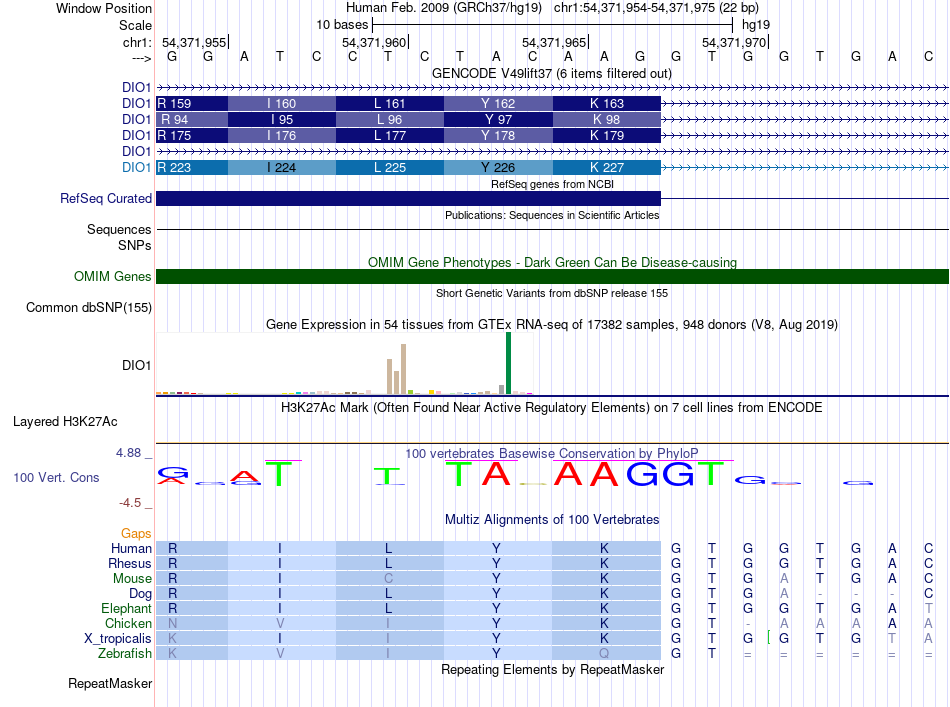Open the GTEx Gene Expression in 54 tissues title

552,324
